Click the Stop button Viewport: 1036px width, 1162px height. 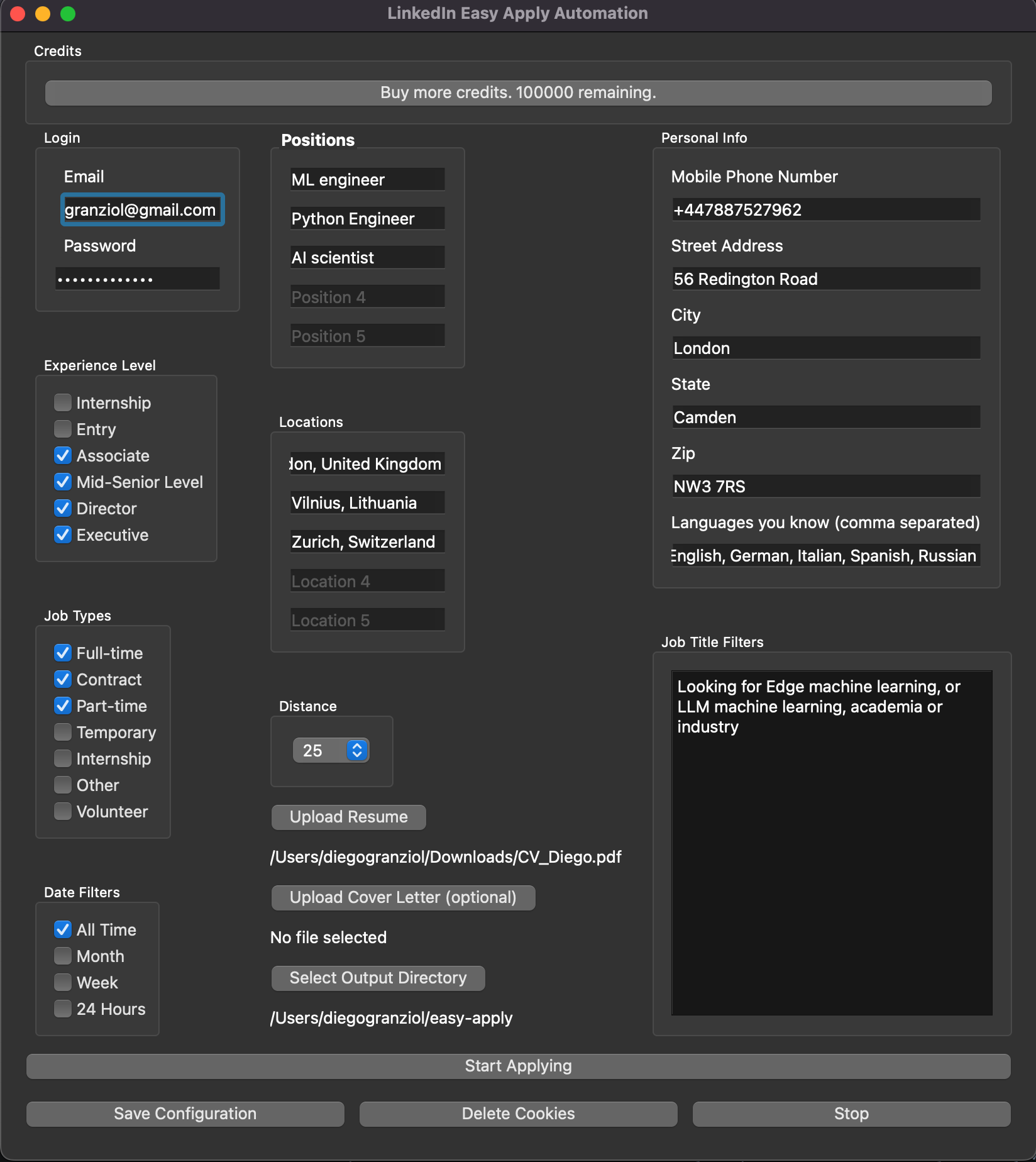coord(851,1114)
